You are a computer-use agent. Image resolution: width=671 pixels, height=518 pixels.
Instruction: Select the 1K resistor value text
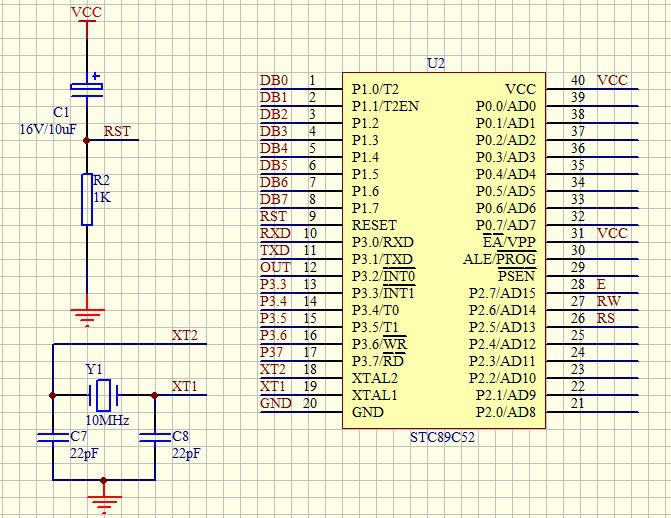pyautogui.click(x=102, y=197)
